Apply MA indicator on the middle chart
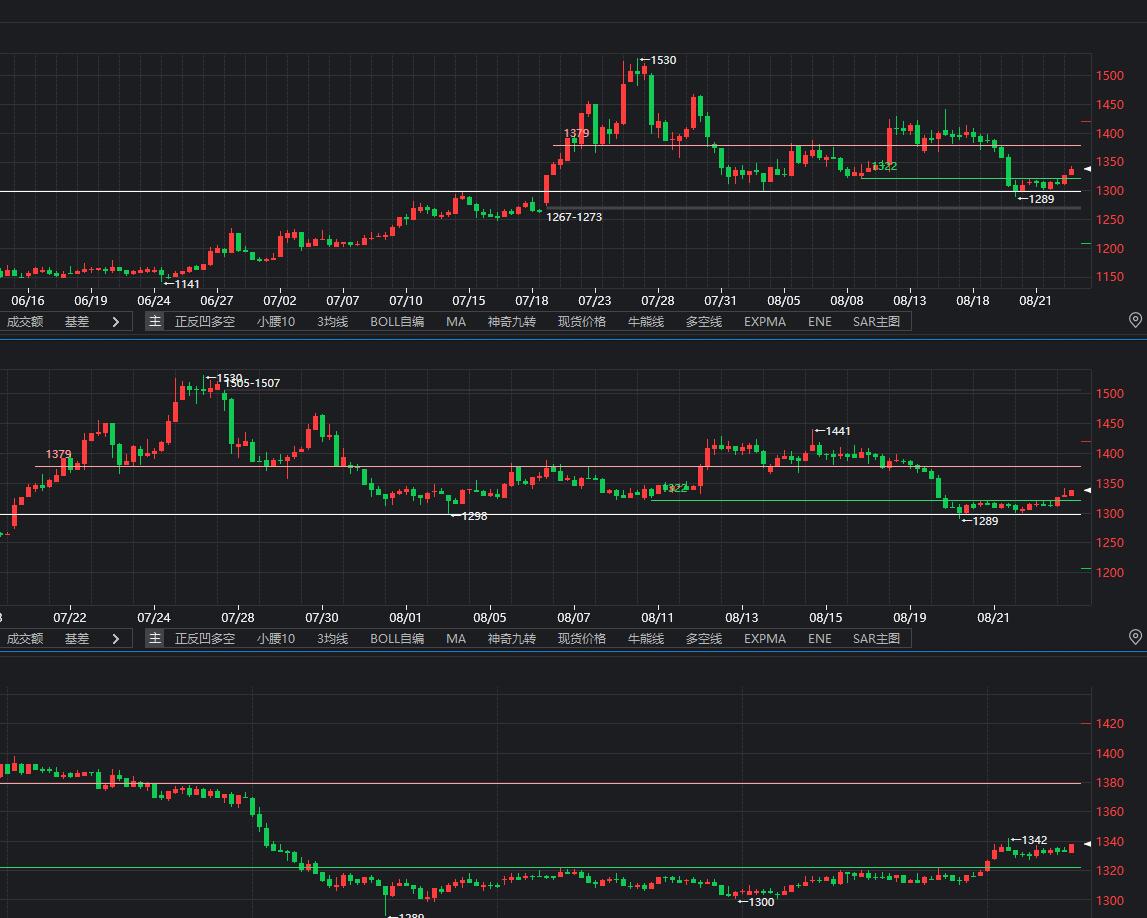 (456, 639)
